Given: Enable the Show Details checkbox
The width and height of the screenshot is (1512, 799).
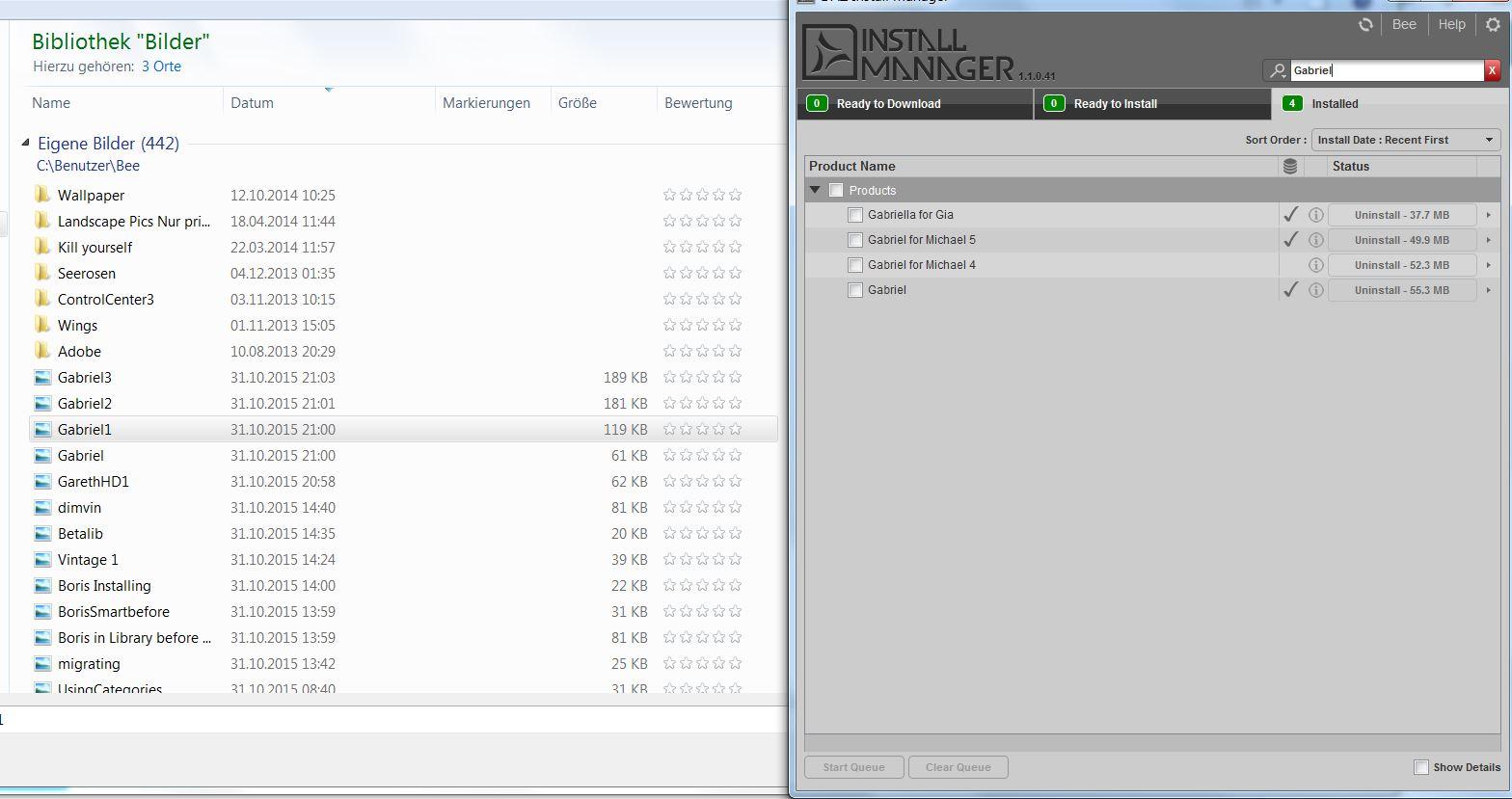Looking at the screenshot, I should coord(1420,767).
